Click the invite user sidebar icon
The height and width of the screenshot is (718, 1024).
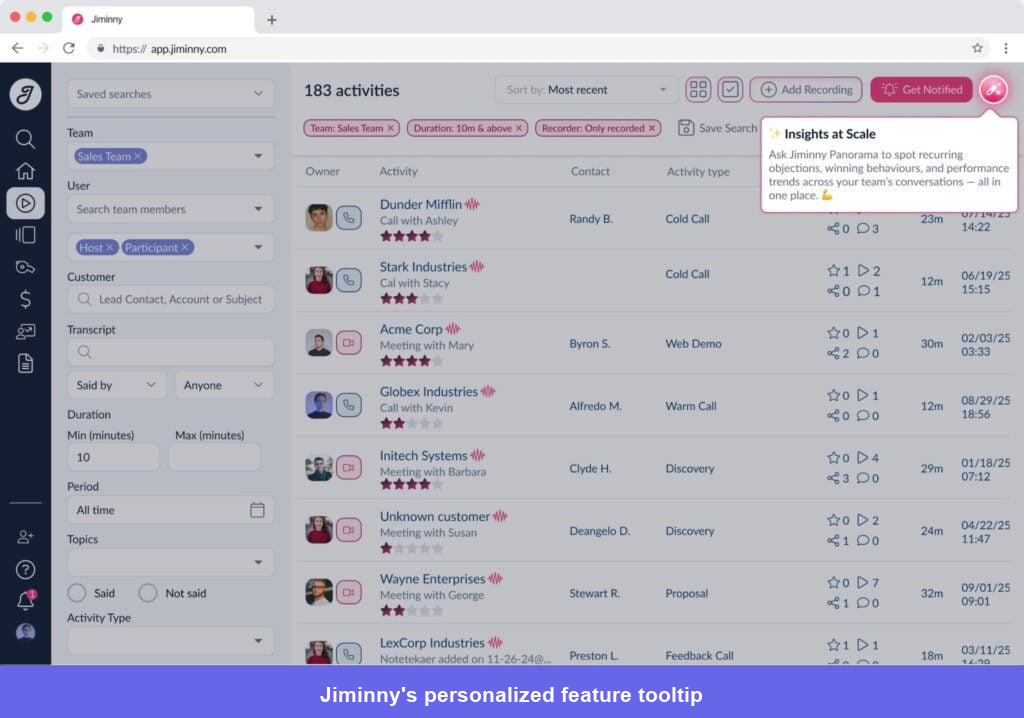[x=25, y=536]
